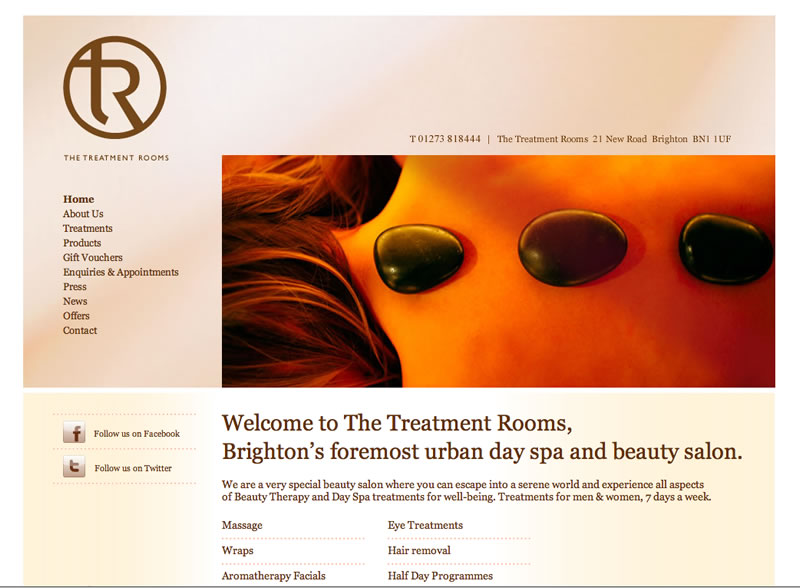Image resolution: width=800 pixels, height=588 pixels.
Task: View the News section
Action: pyautogui.click(x=75, y=301)
